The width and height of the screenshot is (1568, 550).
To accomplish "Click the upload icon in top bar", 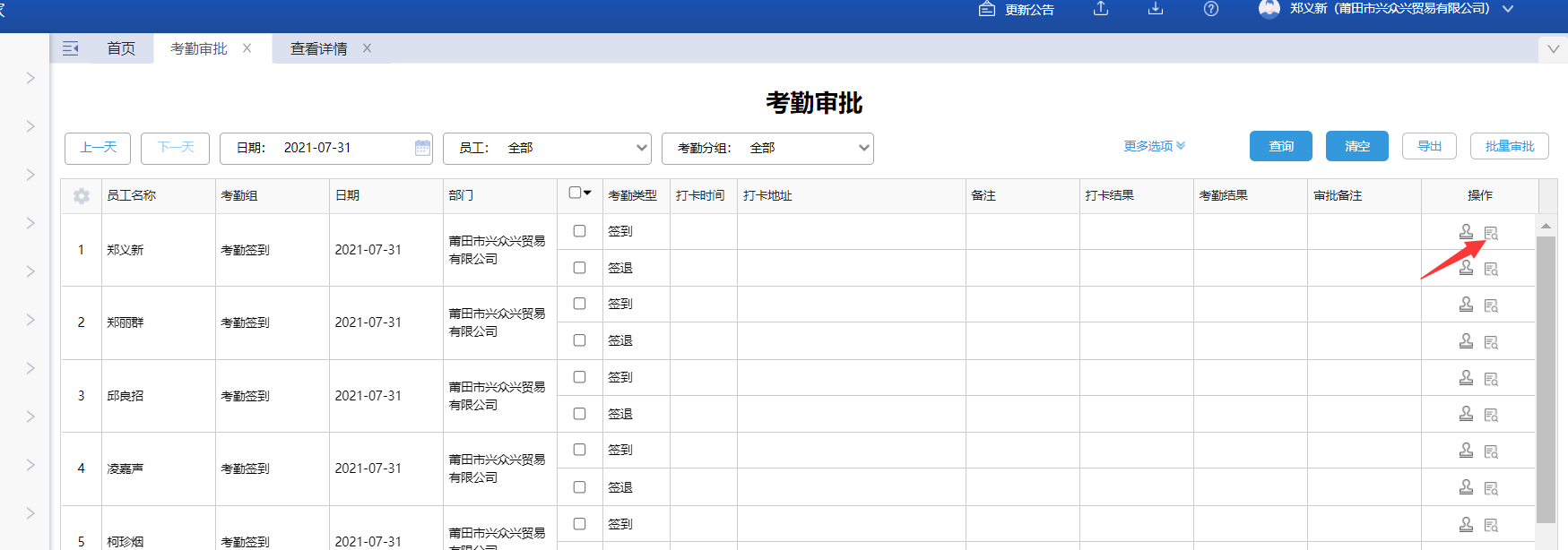I will point(1101,8).
